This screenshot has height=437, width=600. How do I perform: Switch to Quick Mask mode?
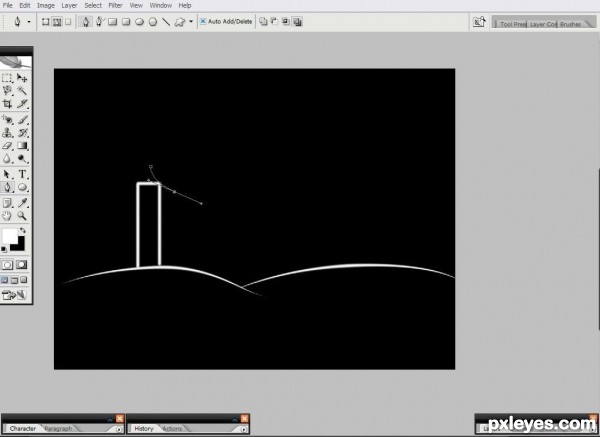[22, 265]
